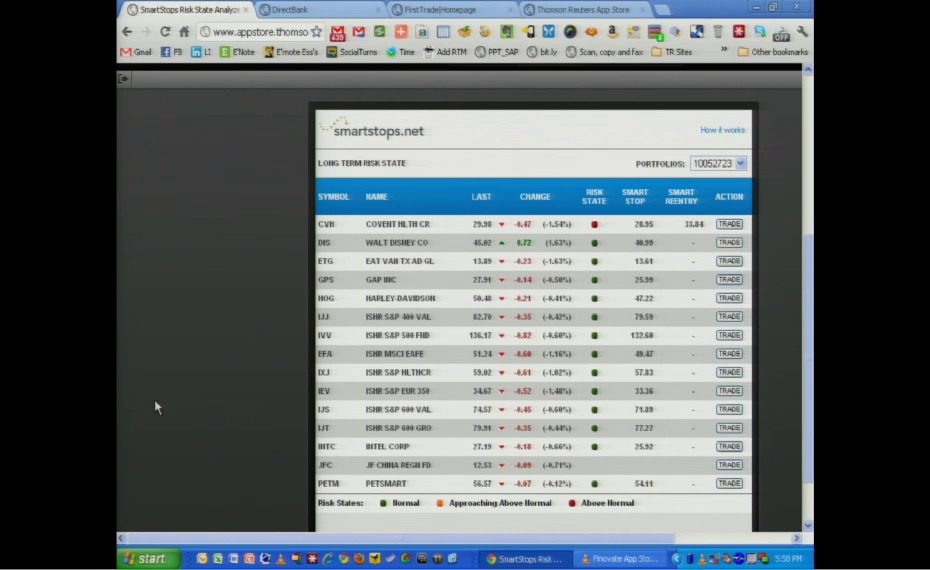Image resolution: width=930 pixels, height=570 pixels.
Task: Go back with the browser back arrow
Action: tap(127, 32)
